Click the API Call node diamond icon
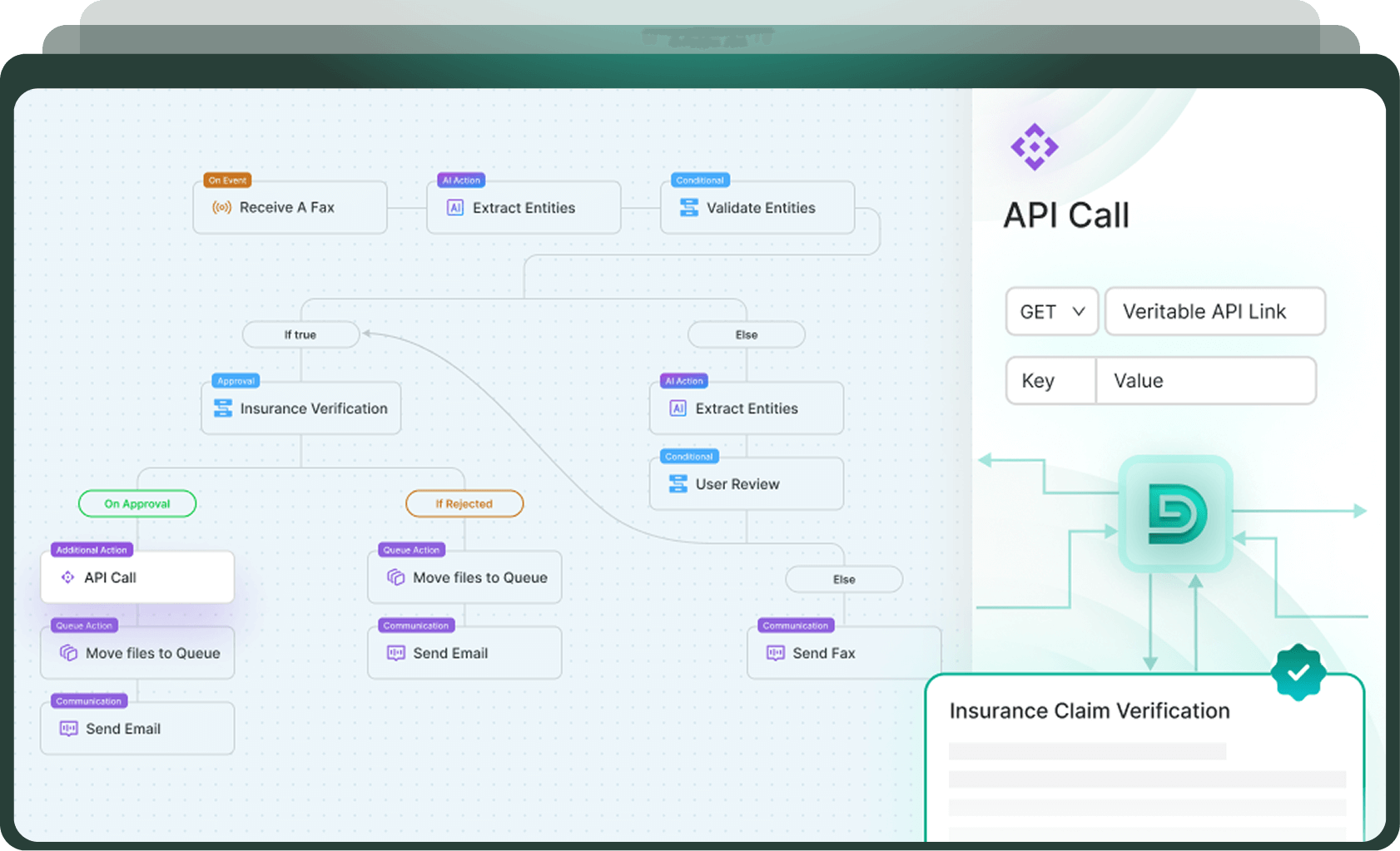Screen dimensions: 1400x851 coord(68,576)
